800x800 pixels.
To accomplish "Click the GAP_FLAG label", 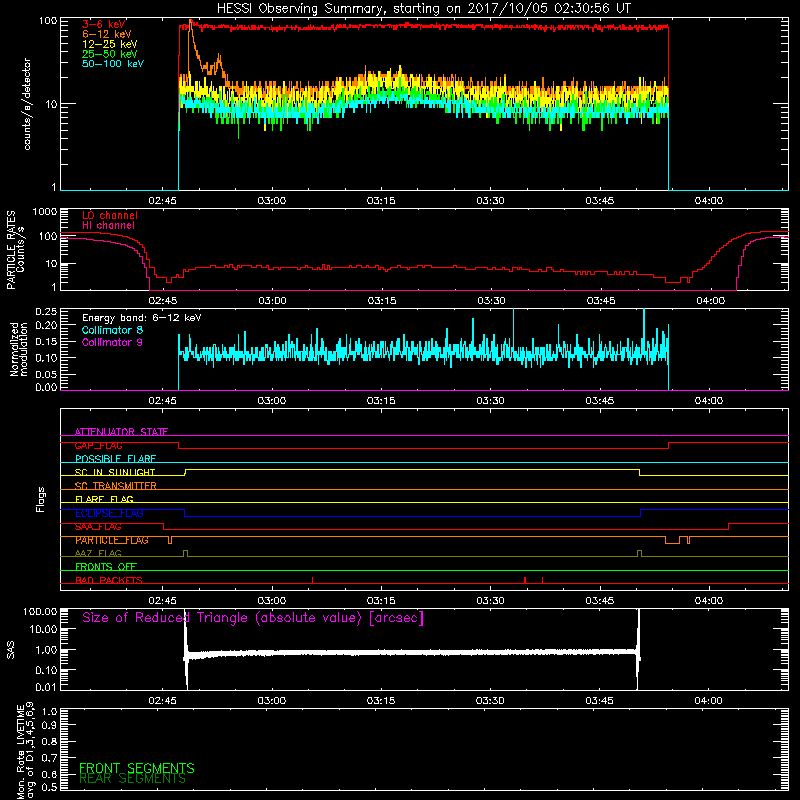I will point(98,445).
